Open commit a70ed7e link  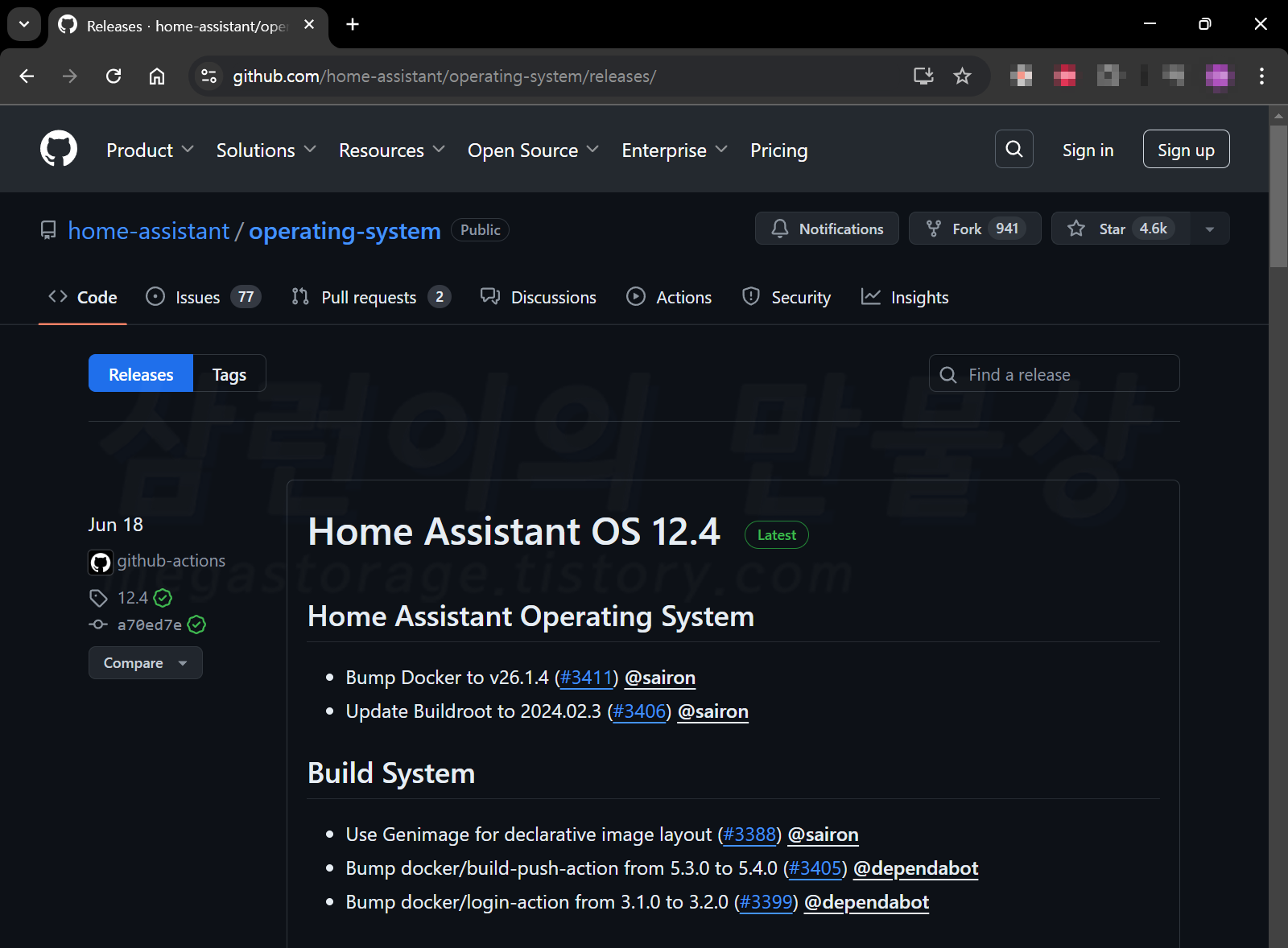point(150,624)
